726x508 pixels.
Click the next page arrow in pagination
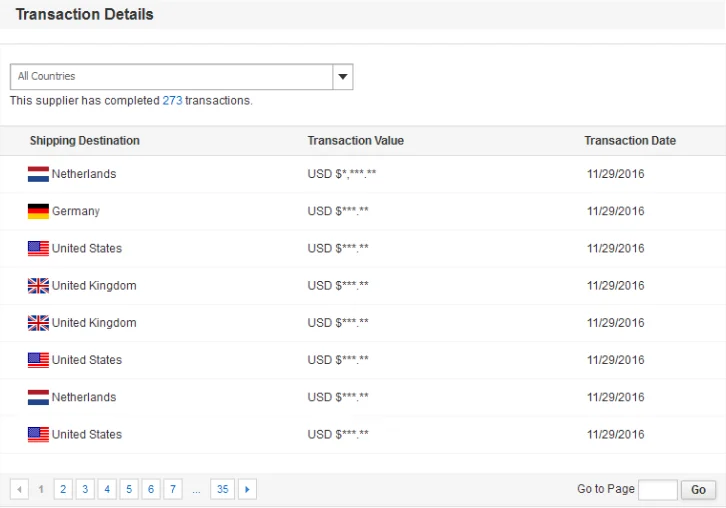[247, 489]
